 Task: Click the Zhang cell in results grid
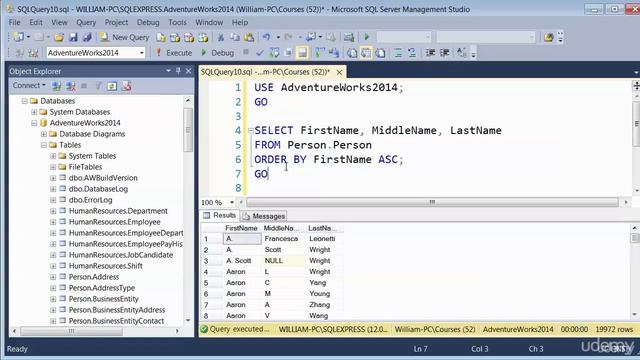(x=325, y=304)
